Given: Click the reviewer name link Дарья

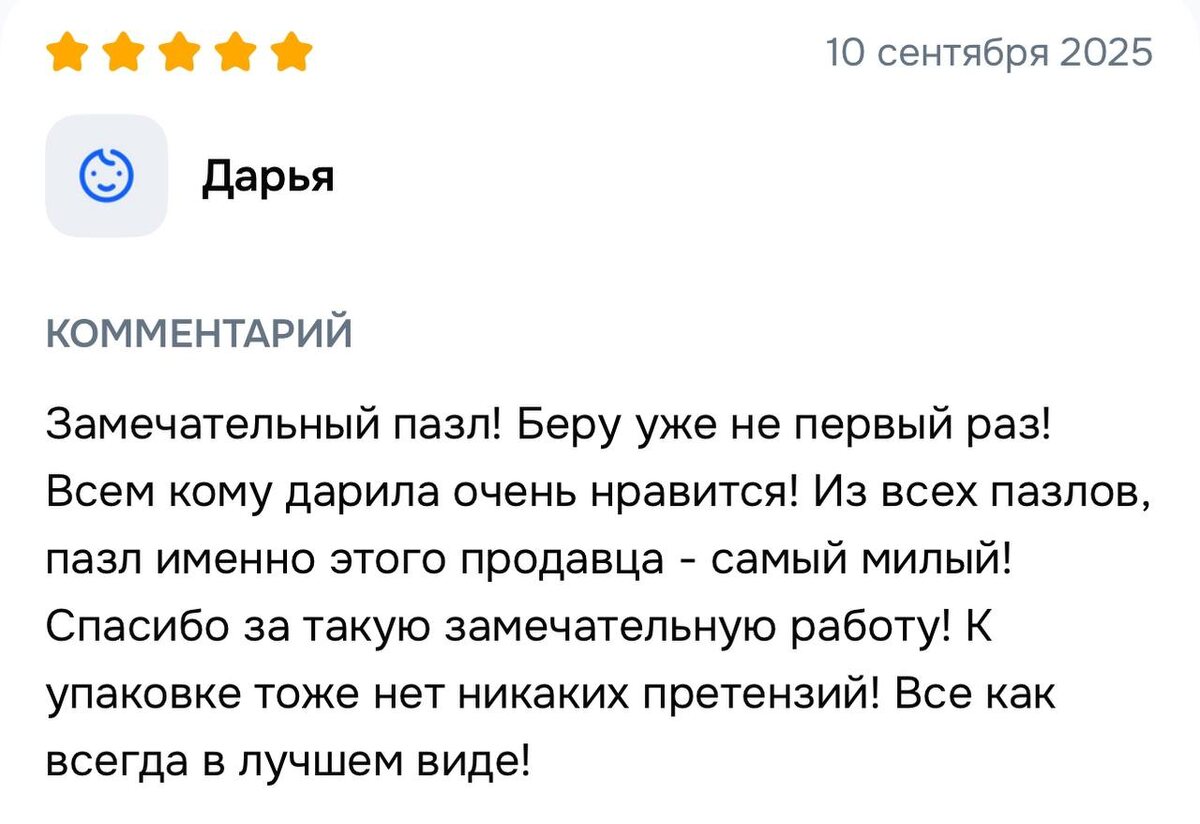Looking at the screenshot, I should (x=268, y=179).
